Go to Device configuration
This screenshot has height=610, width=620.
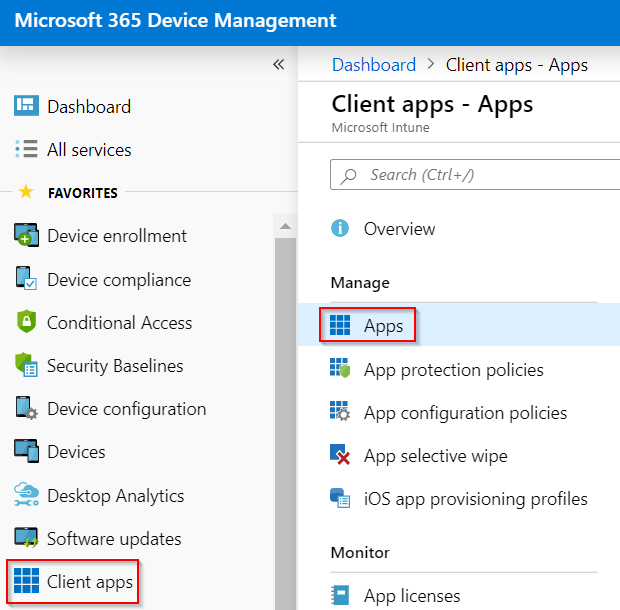click(x=127, y=409)
